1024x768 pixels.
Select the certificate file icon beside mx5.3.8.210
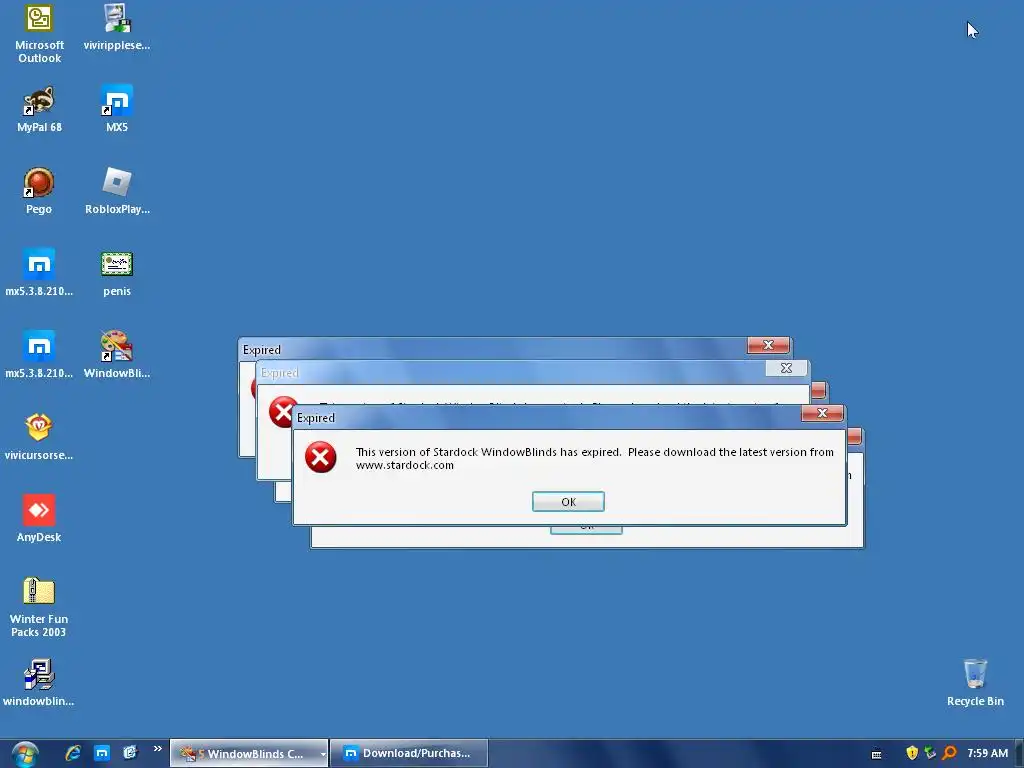[117, 274]
